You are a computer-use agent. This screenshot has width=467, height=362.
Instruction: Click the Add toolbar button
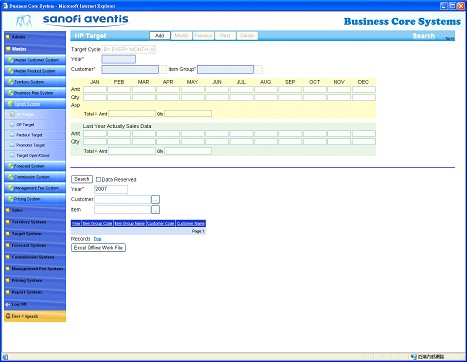[x=160, y=36]
